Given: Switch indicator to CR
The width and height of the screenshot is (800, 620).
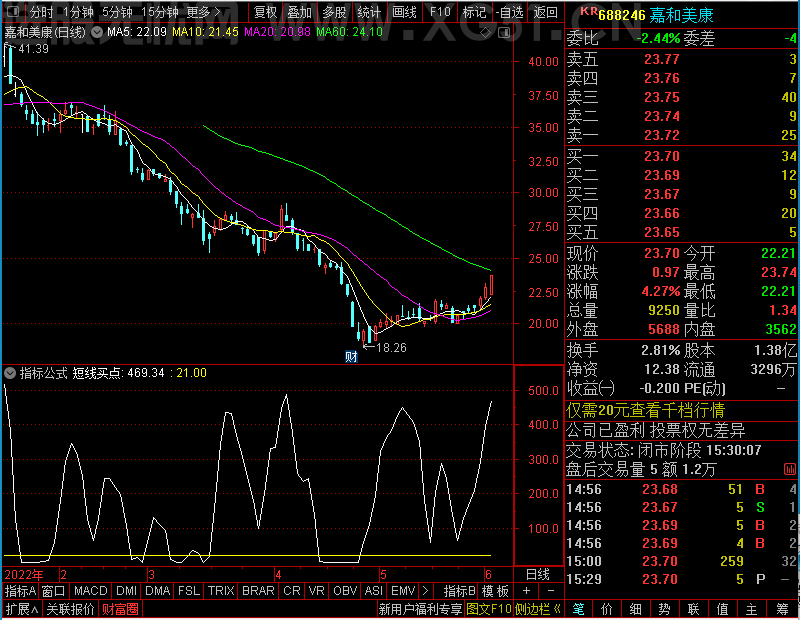Looking at the screenshot, I should coord(292,591).
